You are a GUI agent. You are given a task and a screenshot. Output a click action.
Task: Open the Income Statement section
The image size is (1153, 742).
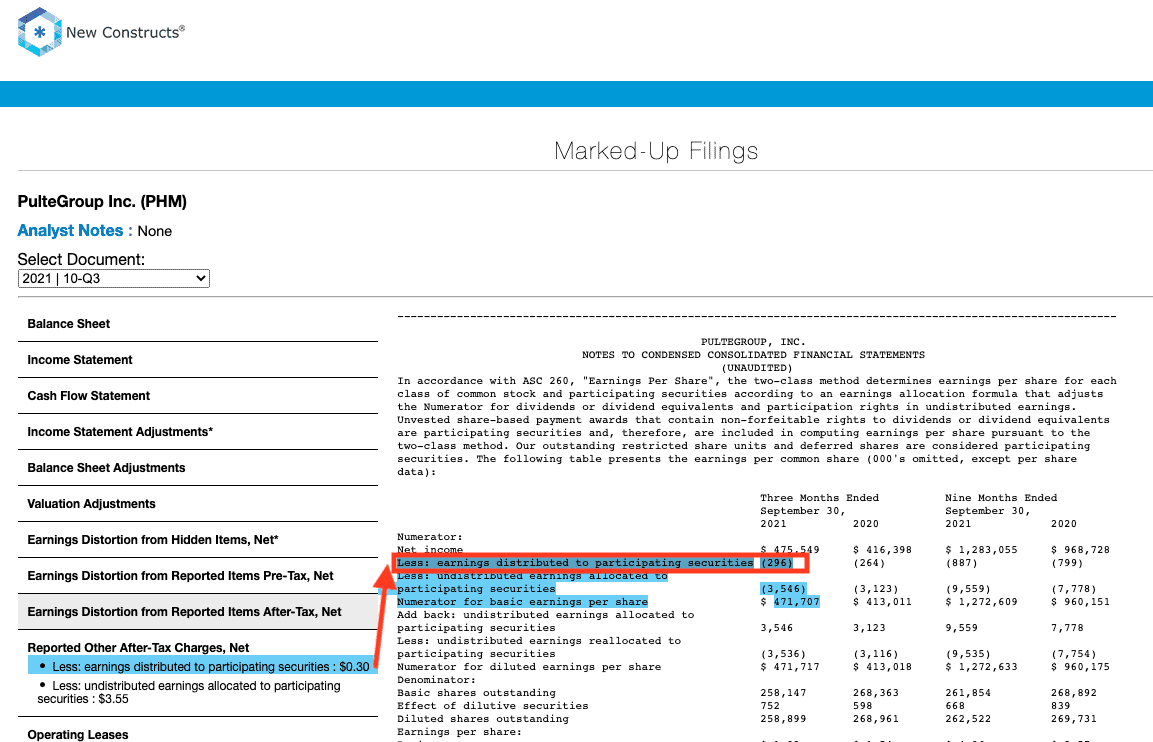click(x=198, y=360)
